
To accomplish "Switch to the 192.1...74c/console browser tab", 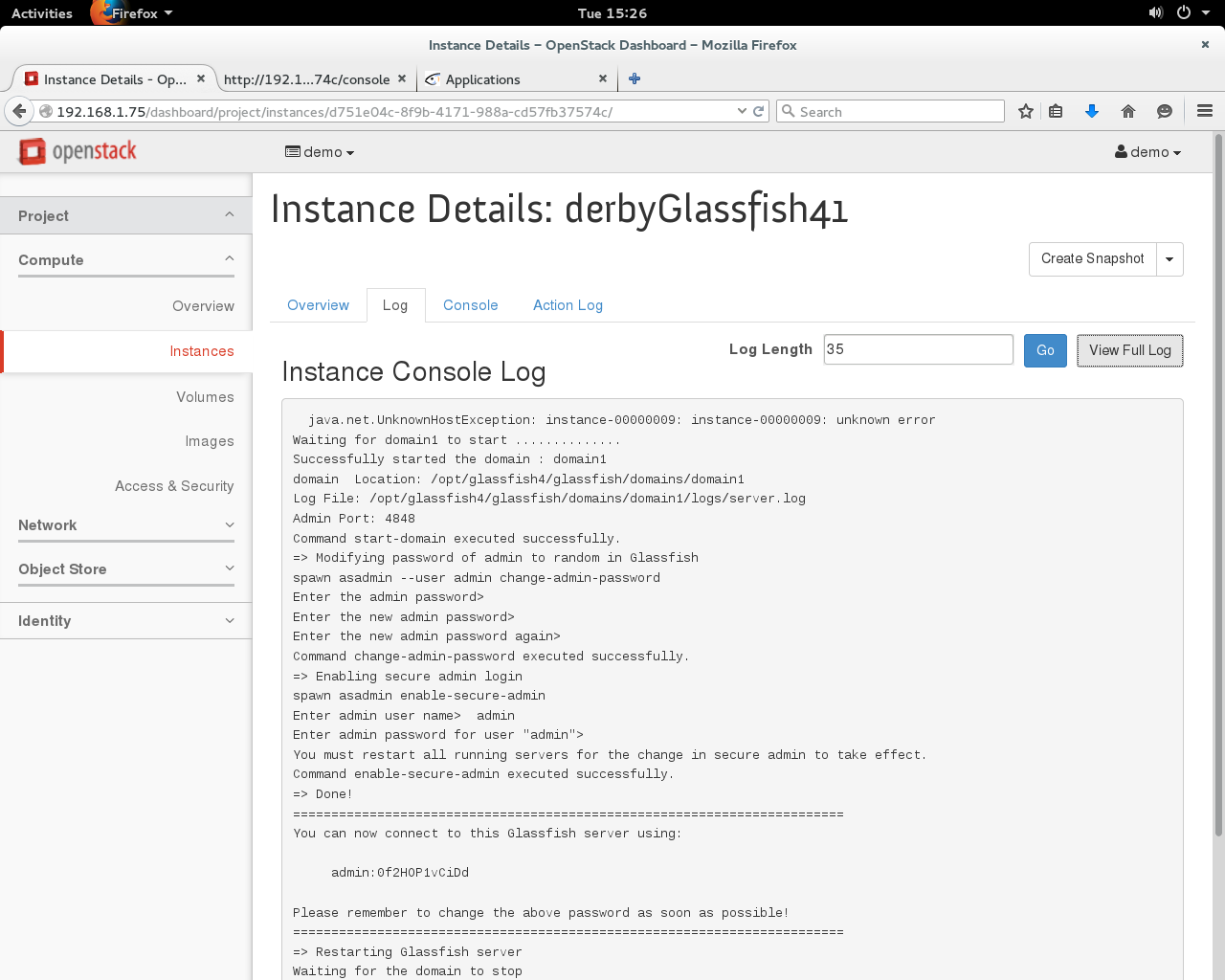I will [306, 79].
